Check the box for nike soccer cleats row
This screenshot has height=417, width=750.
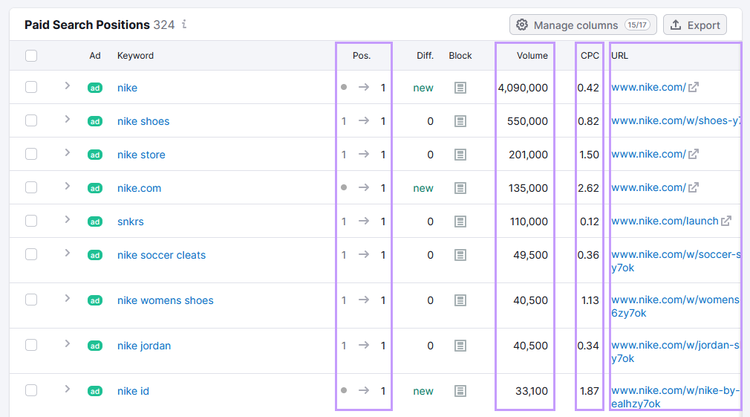coord(31,254)
